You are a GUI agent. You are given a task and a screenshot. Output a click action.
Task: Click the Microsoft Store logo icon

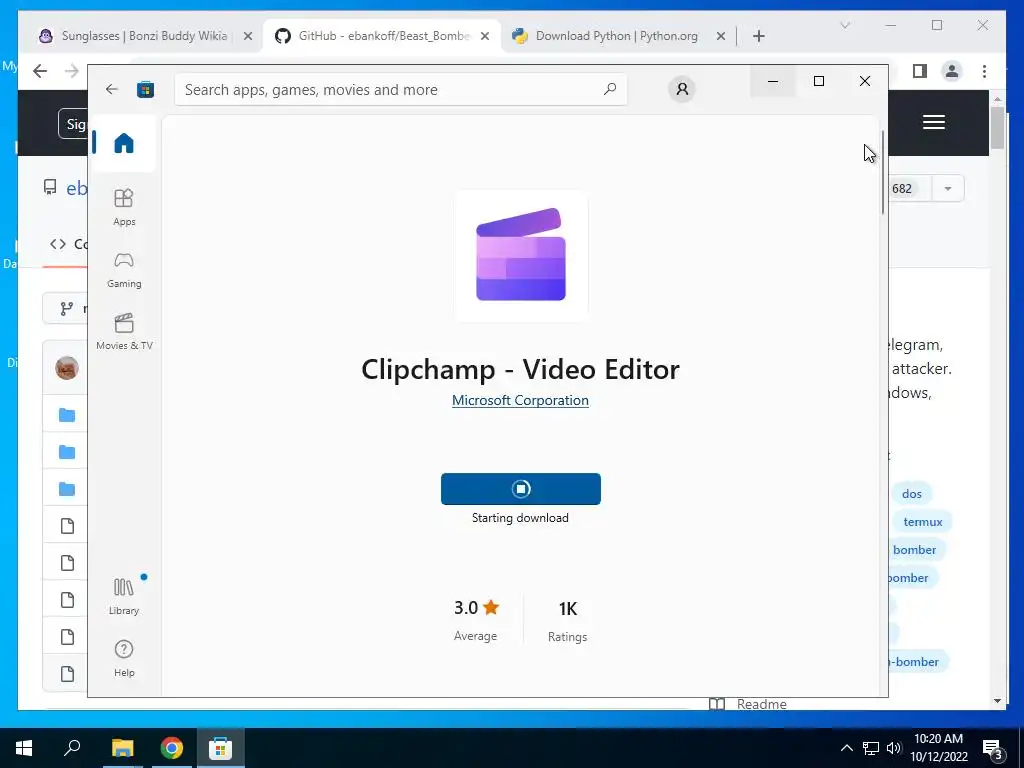coord(145,89)
